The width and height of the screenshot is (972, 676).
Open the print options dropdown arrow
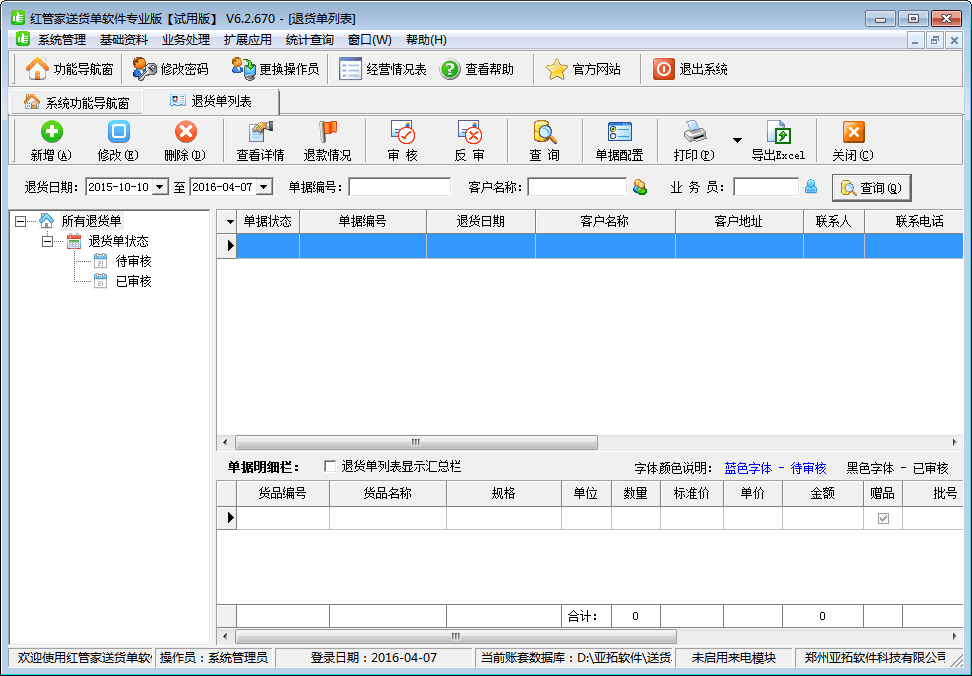[737, 140]
